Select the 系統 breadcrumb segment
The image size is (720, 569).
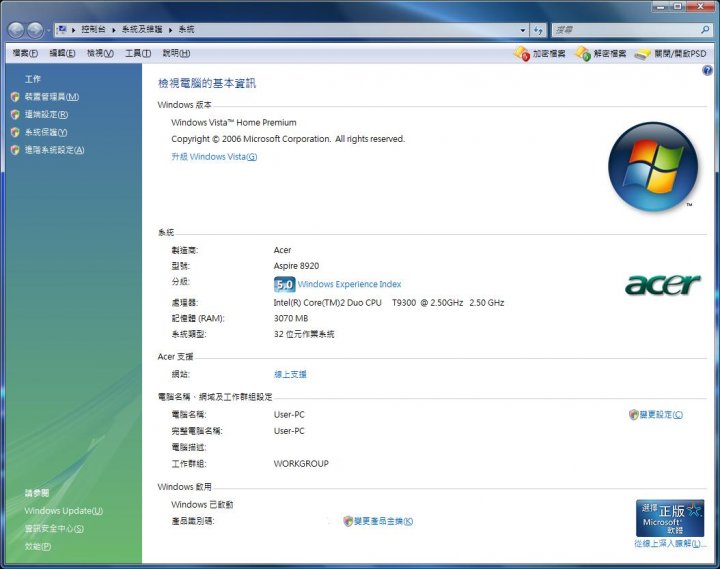click(x=186, y=29)
